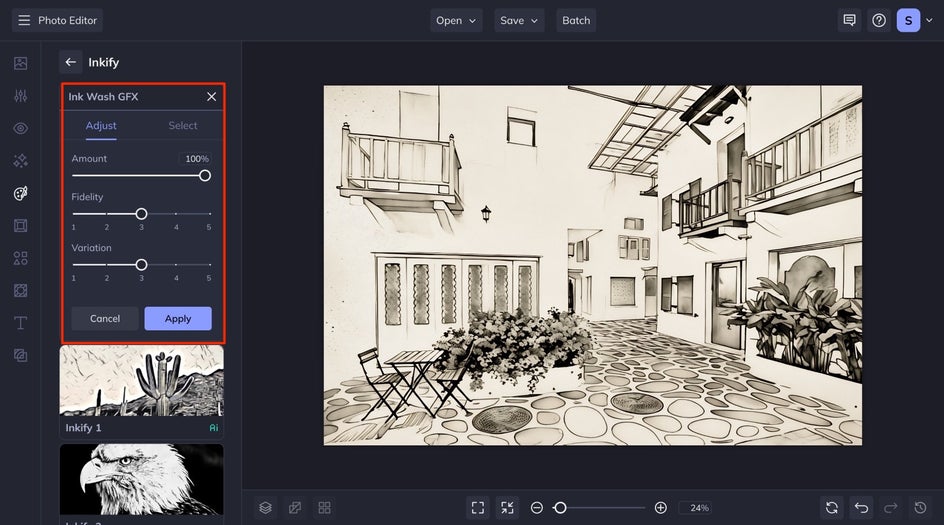Switch to the Adjust tab
This screenshot has width=944, height=525.
[101, 125]
